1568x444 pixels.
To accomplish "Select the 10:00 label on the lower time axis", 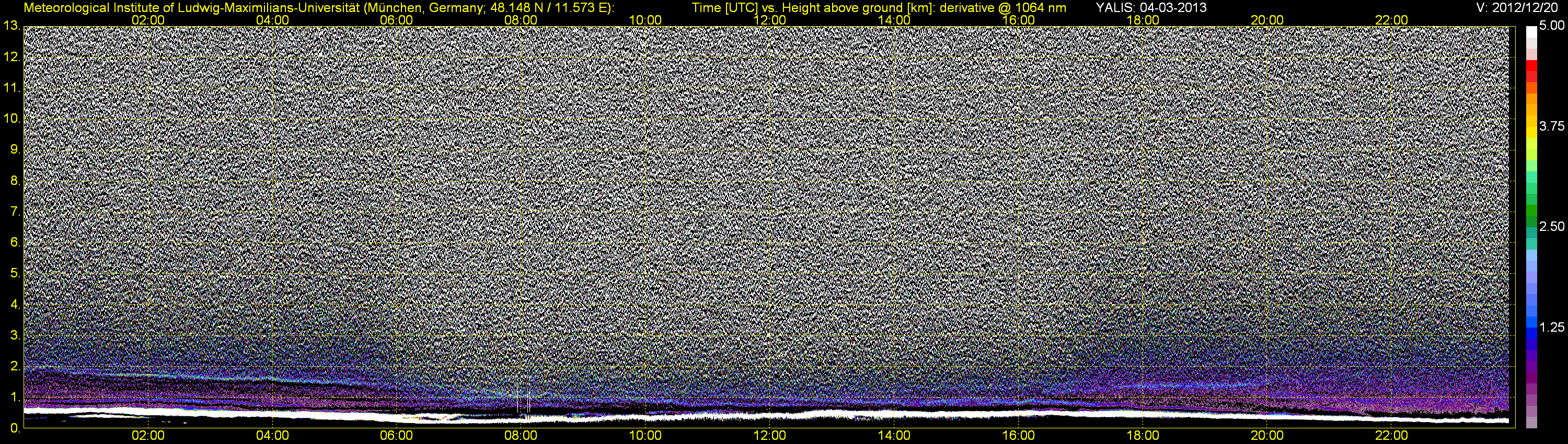I will pos(645,436).
